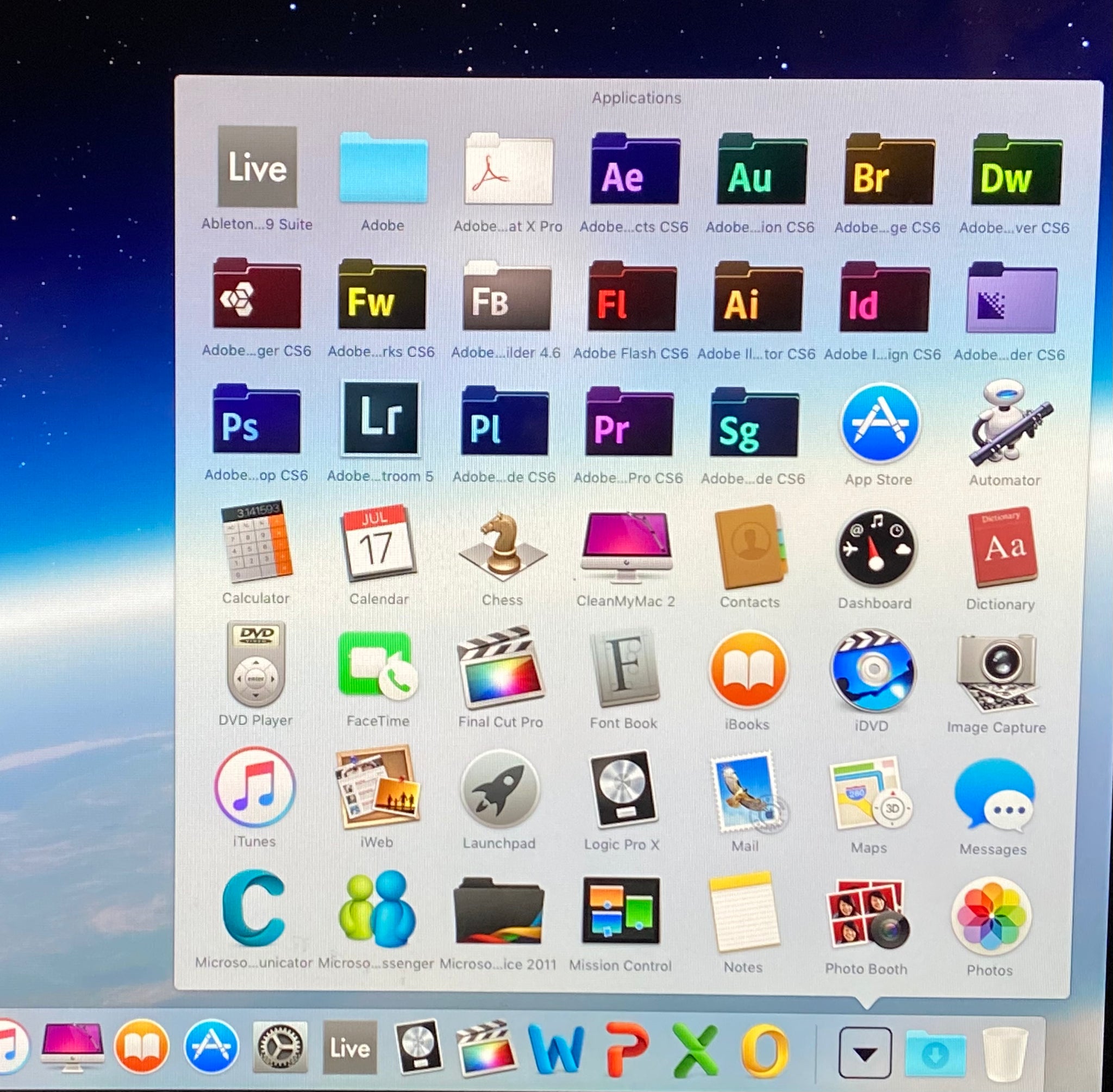Open the Downloads folder in the Dock
This screenshot has width=1113, height=1092.
[935, 1053]
